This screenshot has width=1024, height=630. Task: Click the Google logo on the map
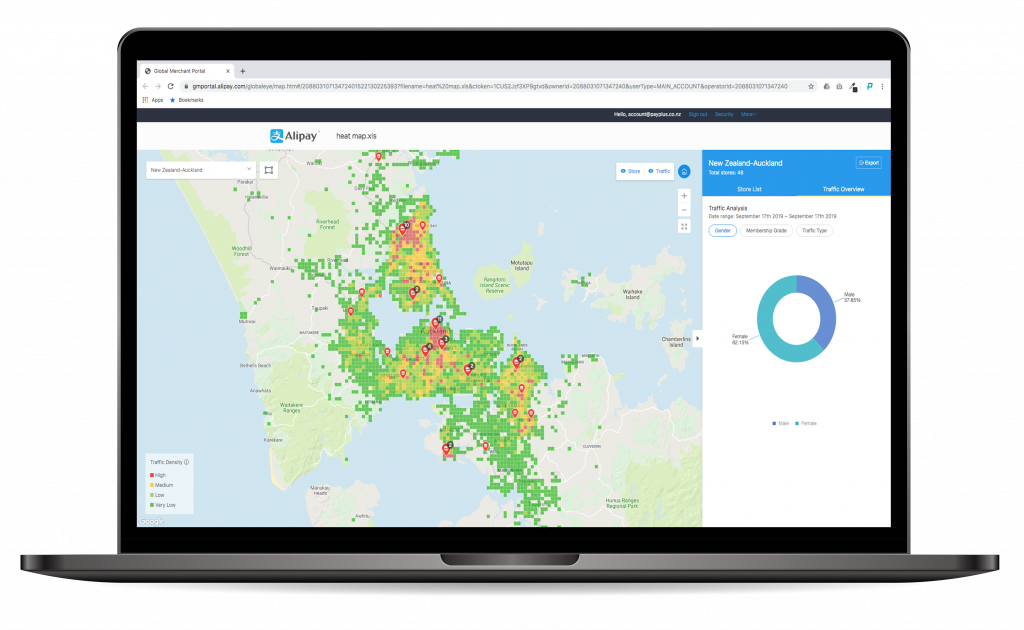tap(151, 521)
